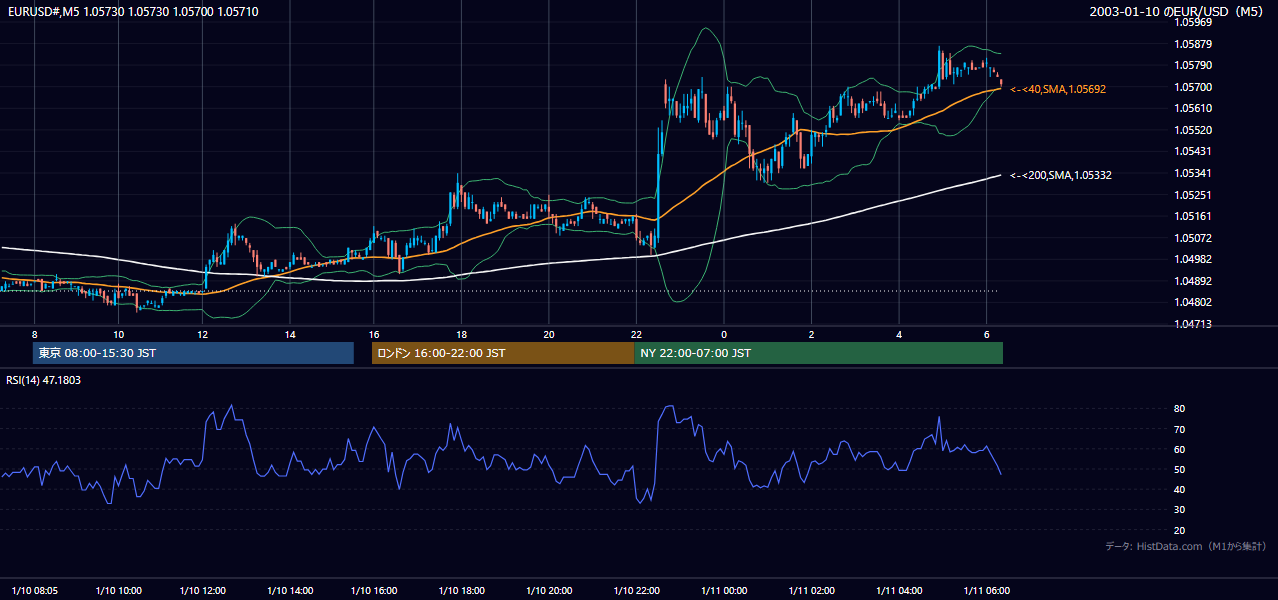Click hour label 14 under price chart
This screenshot has height=600, width=1278.
[x=290, y=334]
